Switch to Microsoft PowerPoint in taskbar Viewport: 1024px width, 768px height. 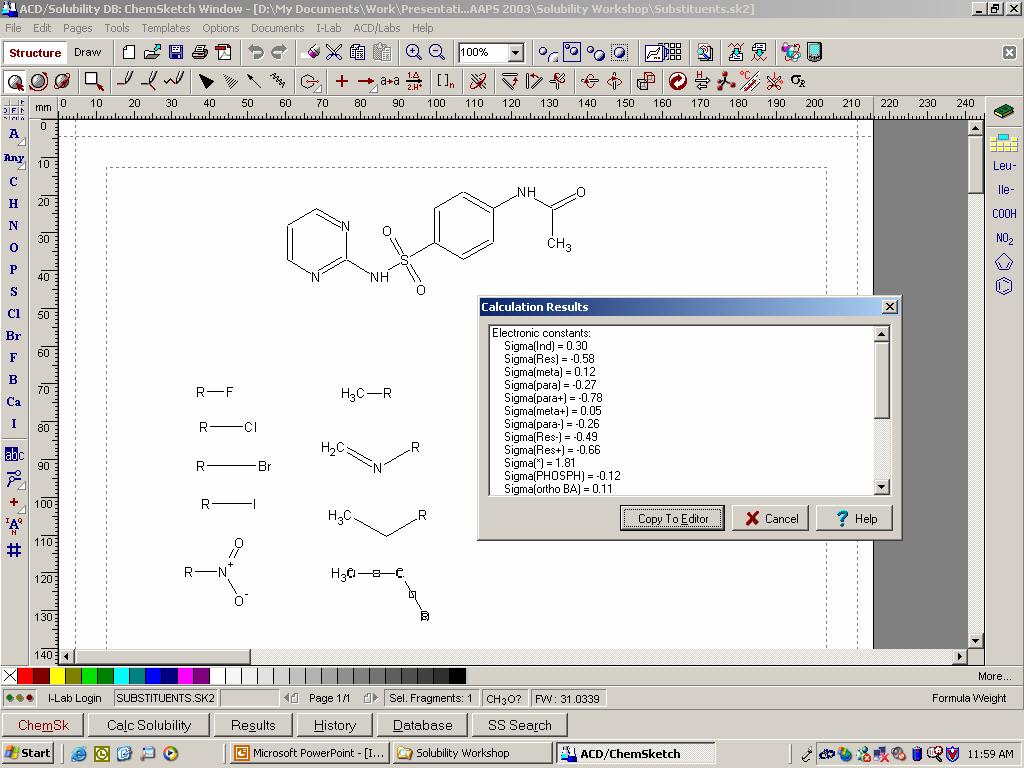point(310,753)
